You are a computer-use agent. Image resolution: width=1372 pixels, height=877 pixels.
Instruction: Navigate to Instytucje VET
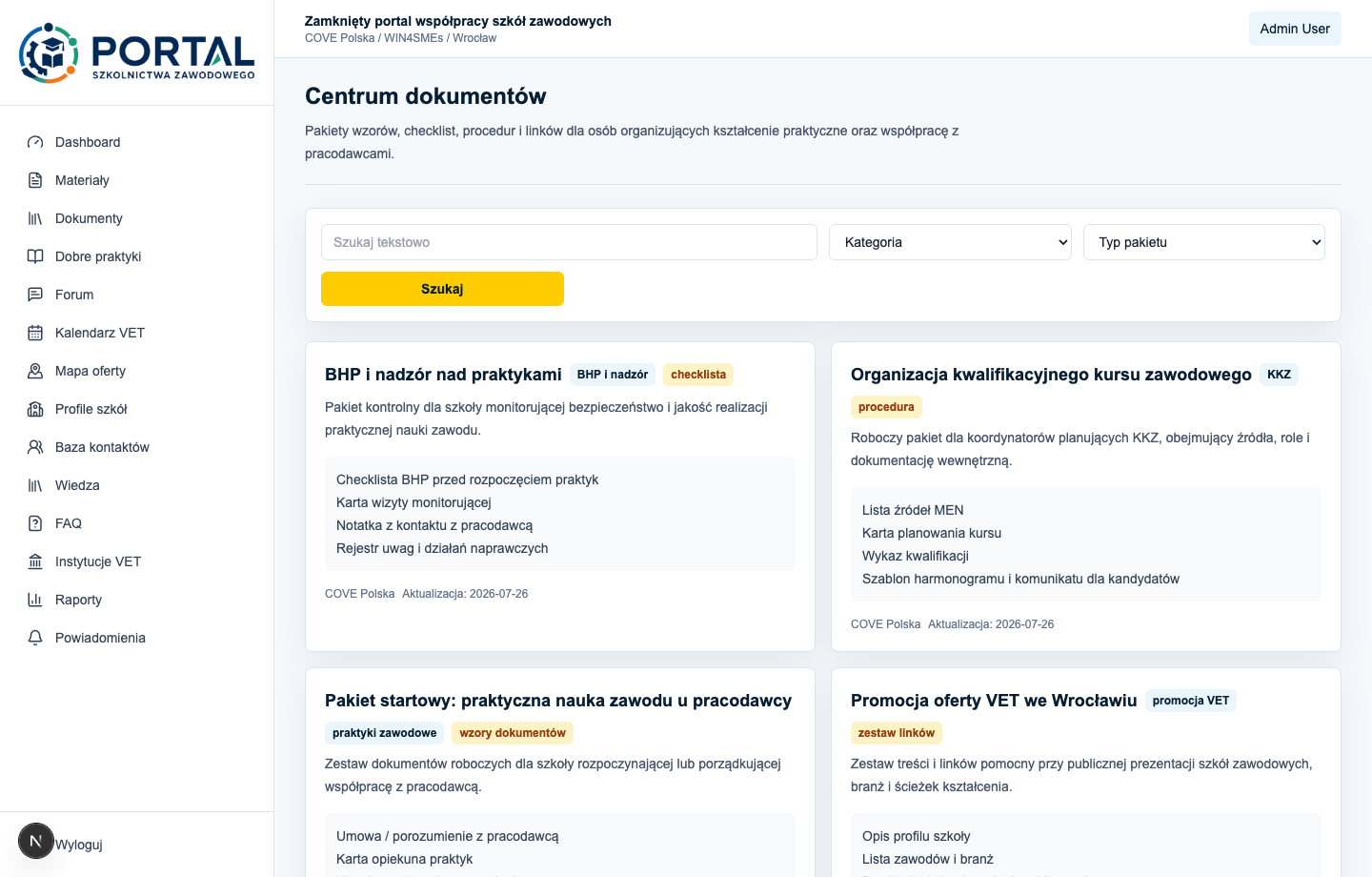137,561
